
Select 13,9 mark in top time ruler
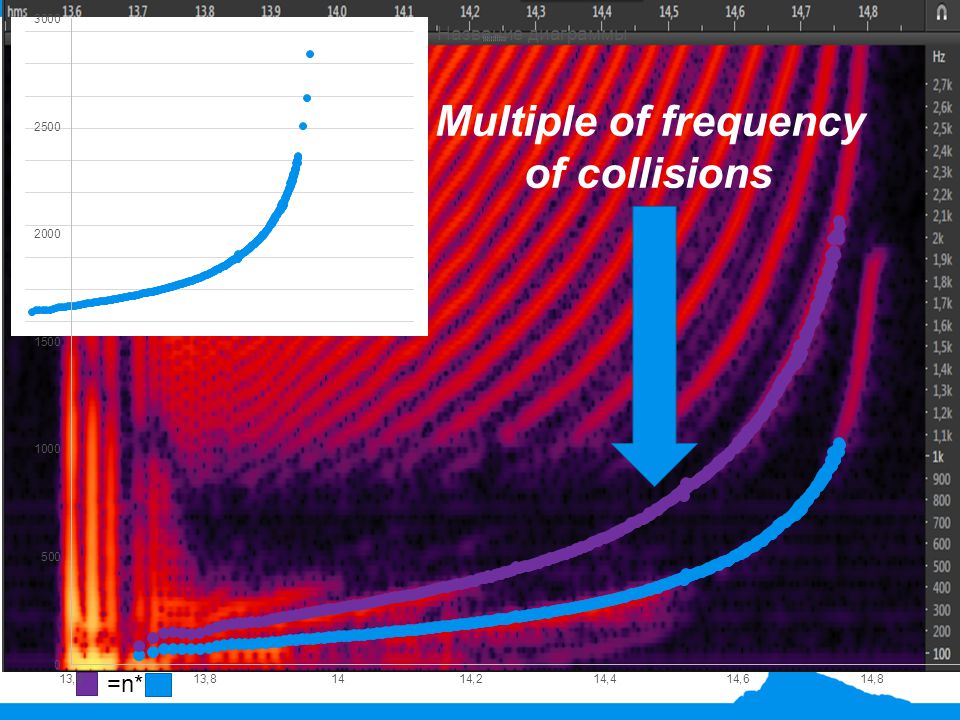pos(271,11)
